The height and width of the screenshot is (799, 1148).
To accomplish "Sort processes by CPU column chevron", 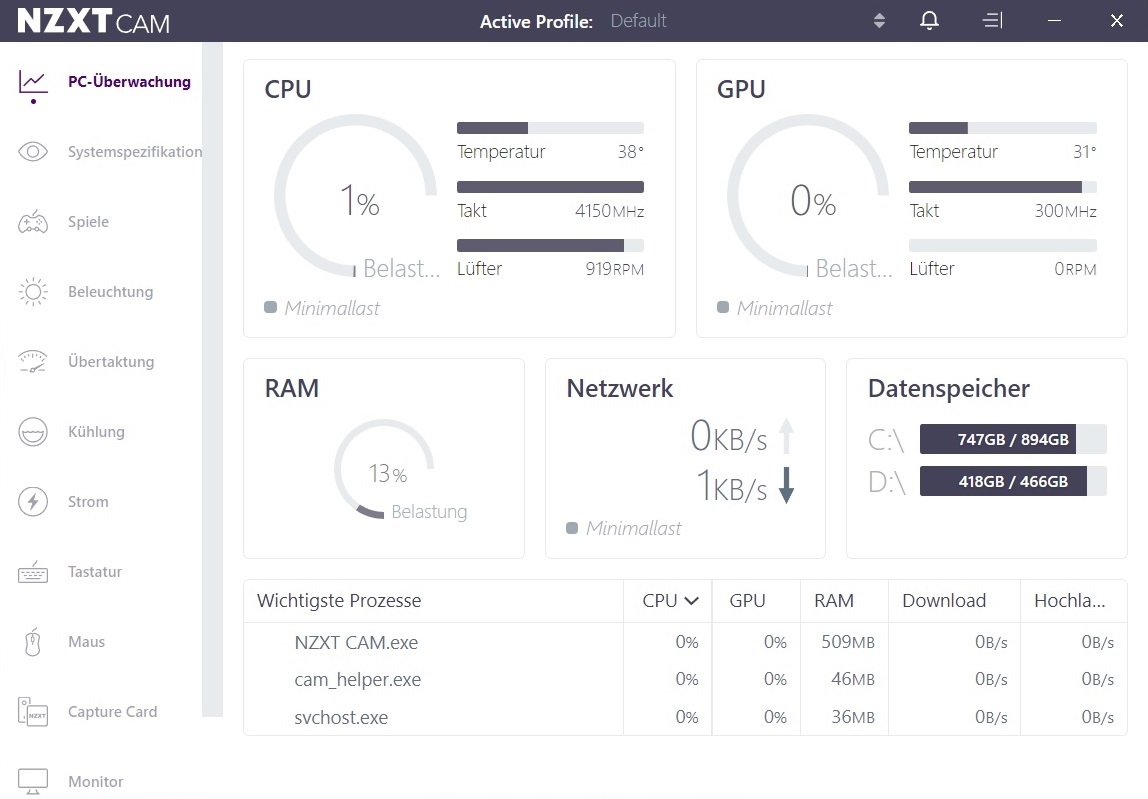I will pyautogui.click(x=691, y=601).
